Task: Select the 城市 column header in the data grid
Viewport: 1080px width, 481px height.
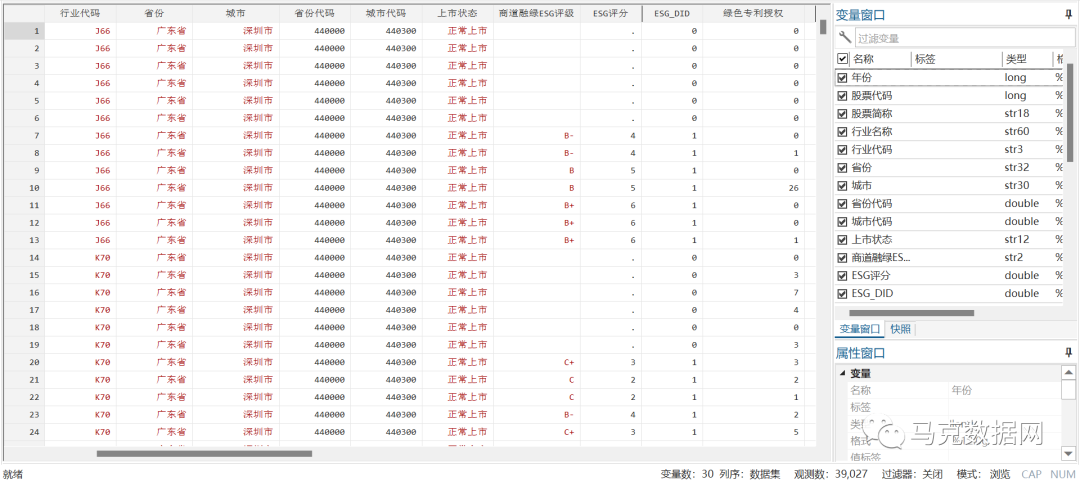Action: (236, 13)
